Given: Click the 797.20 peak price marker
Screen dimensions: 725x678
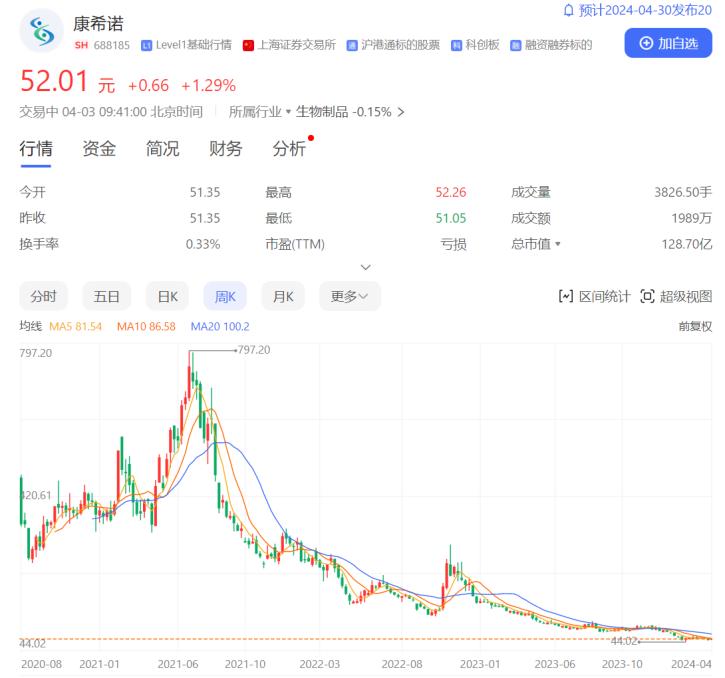Looking at the screenshot, I should click(x=254, y=350).
